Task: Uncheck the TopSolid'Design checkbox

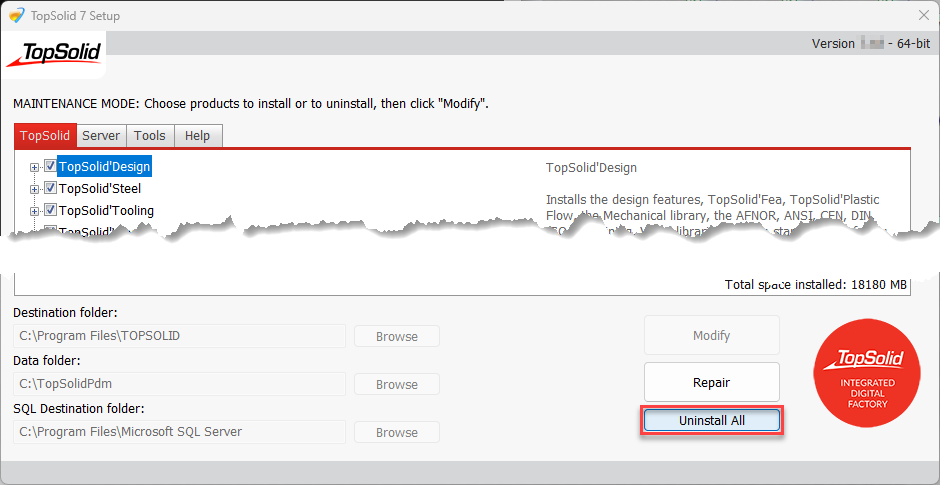Action: 50,166
